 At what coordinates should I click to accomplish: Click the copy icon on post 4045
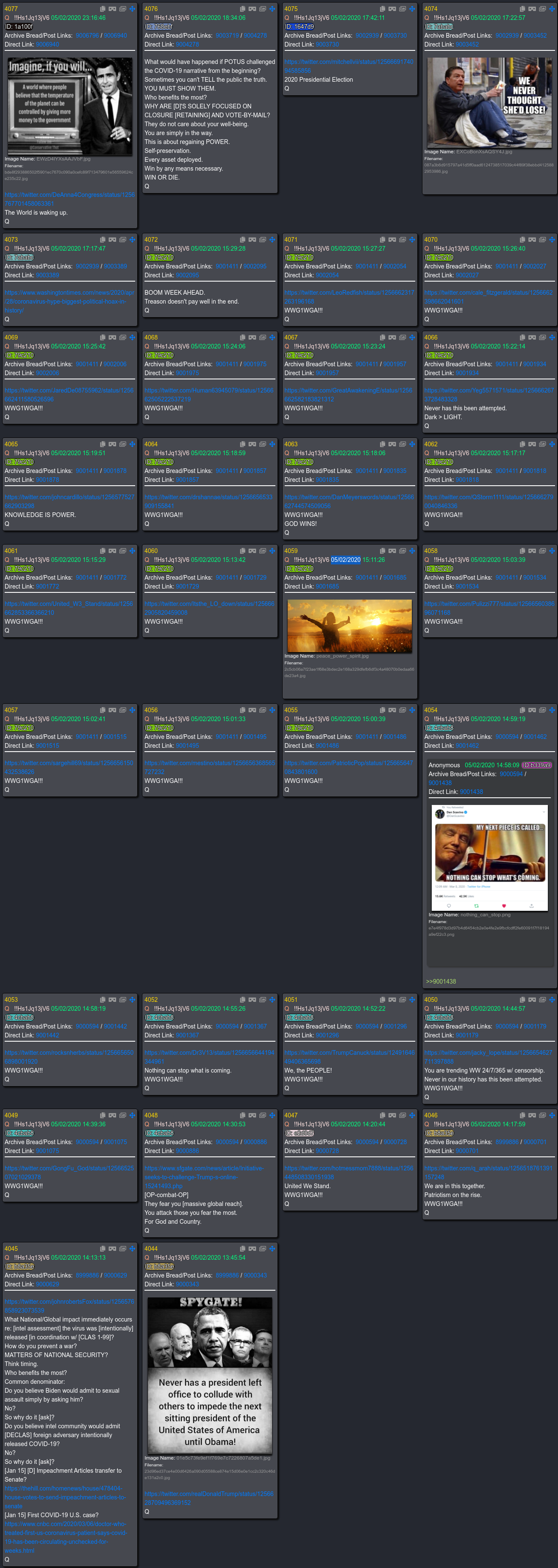point(103,1249)
